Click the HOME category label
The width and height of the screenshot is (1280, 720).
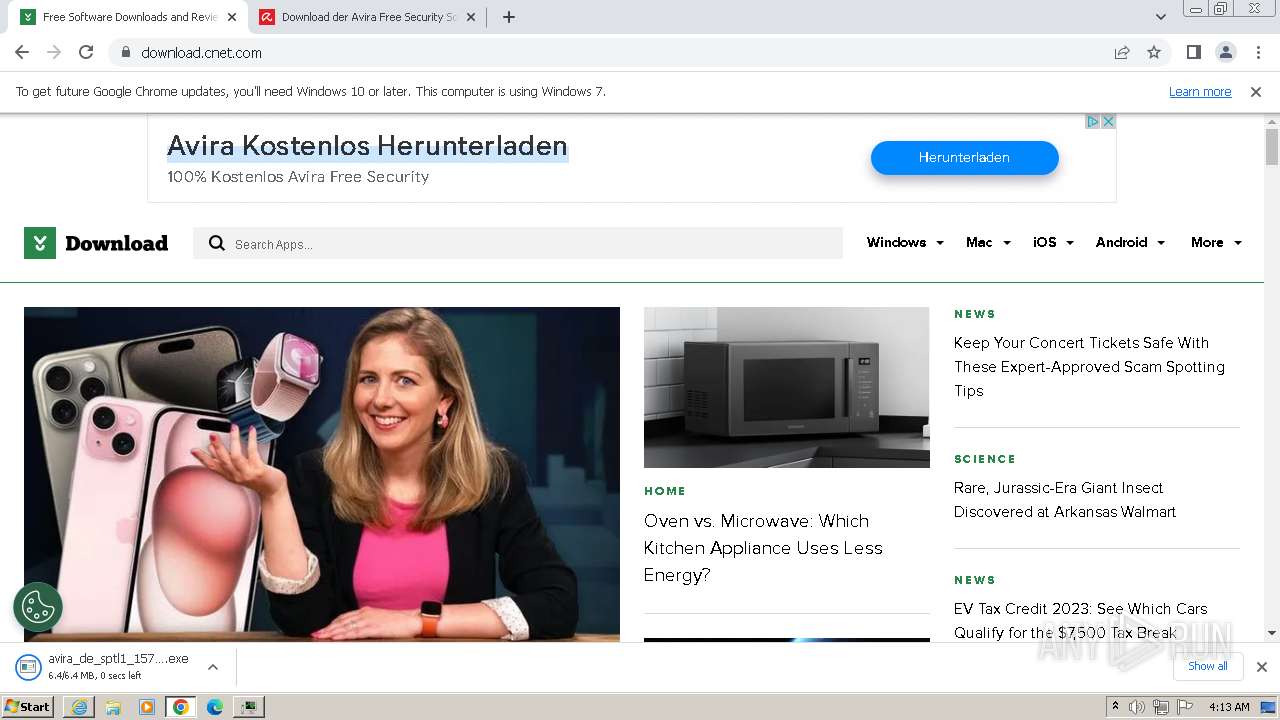click(x=665, y=491)
